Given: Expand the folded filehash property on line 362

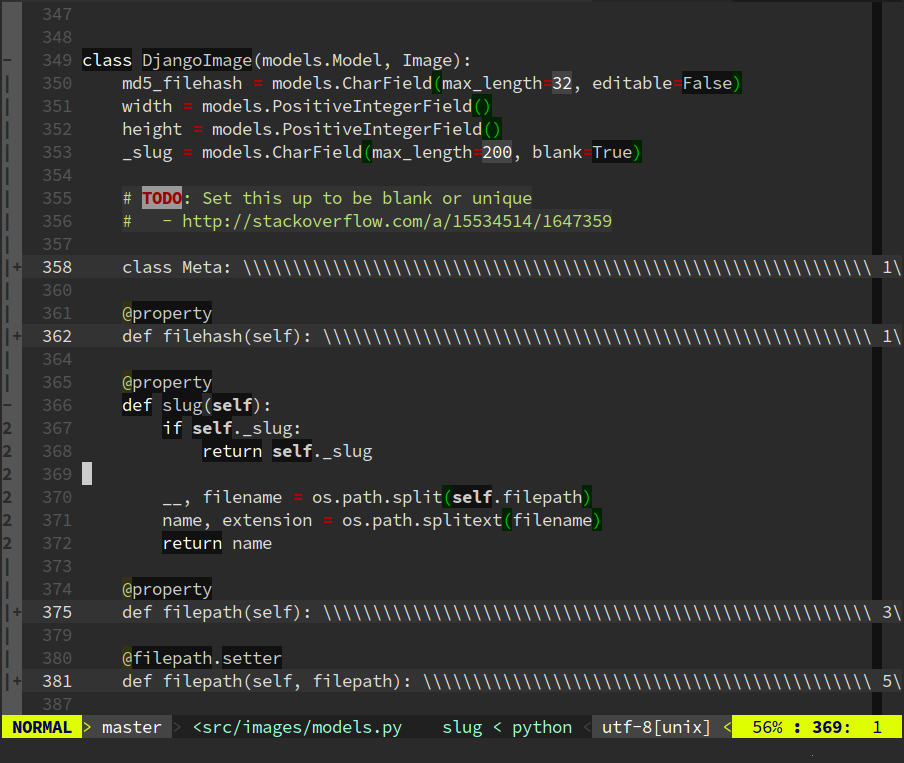Looking at the screenshot, I should [16, 336].
